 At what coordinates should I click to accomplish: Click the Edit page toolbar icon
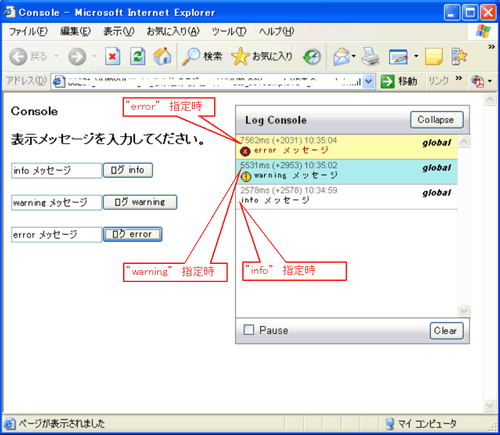point(398,57)
